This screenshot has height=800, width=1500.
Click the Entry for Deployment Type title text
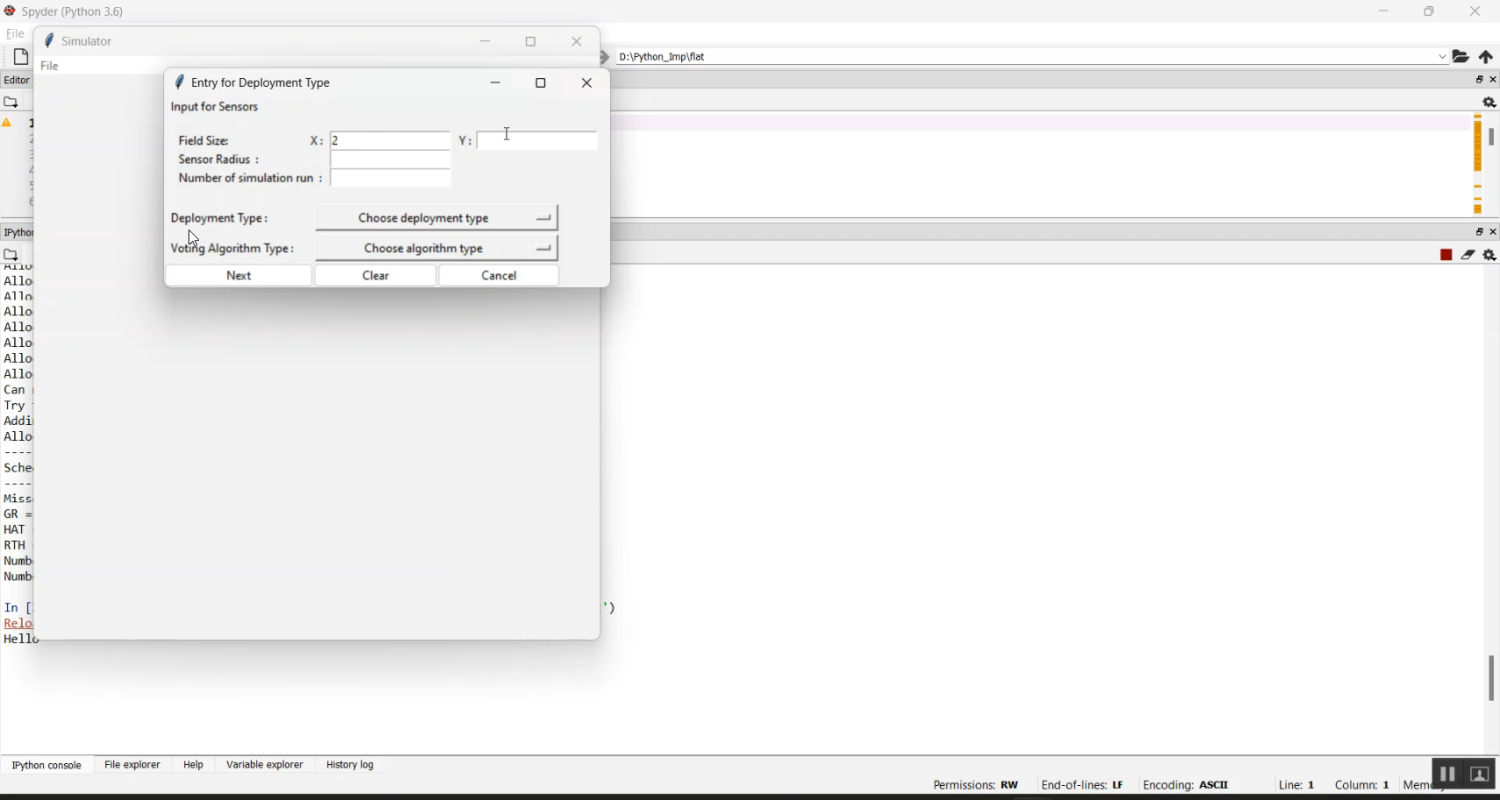[x=260, y=83]
